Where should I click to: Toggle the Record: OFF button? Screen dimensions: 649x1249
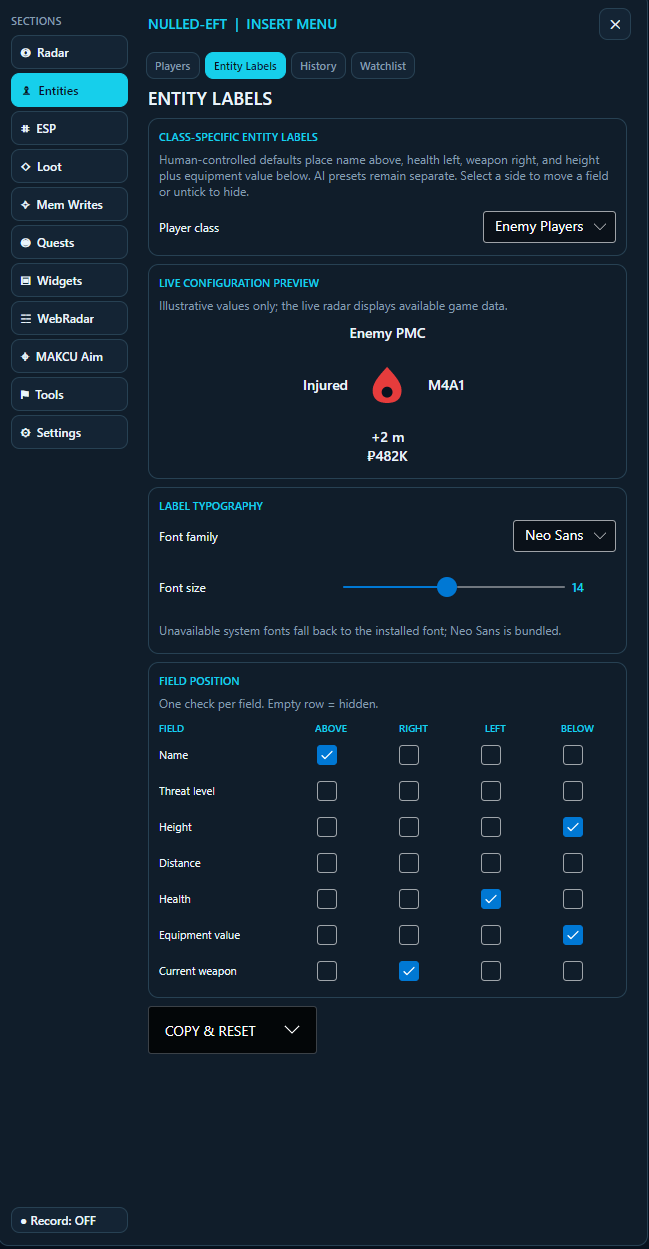(69, 1220)
